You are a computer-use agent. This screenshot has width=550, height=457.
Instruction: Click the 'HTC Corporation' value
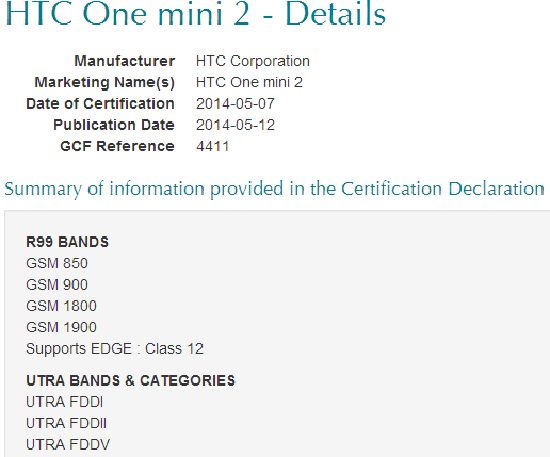pos(253,61)
